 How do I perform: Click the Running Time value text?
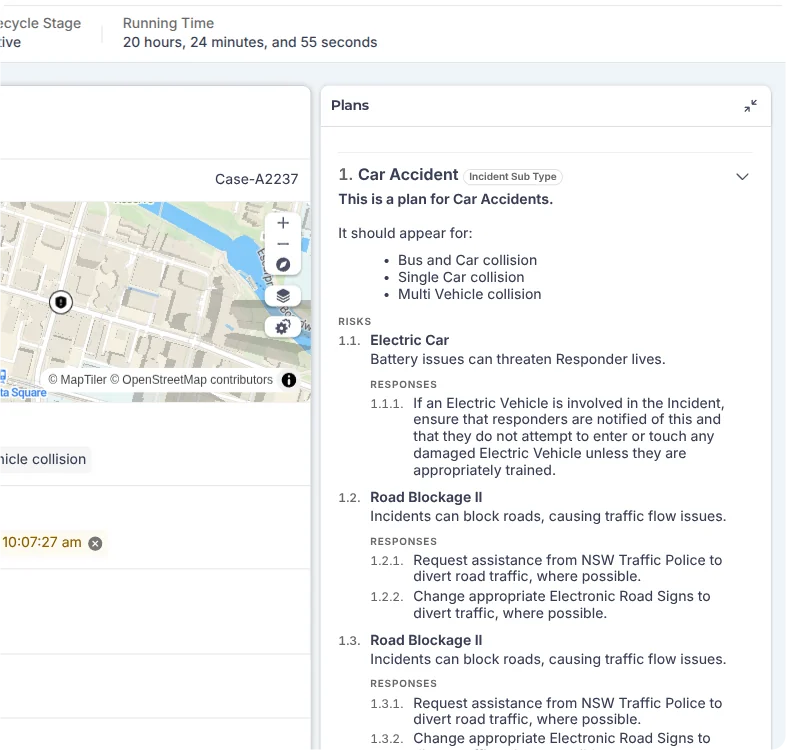pyautogui.click(x=250, y=42)
